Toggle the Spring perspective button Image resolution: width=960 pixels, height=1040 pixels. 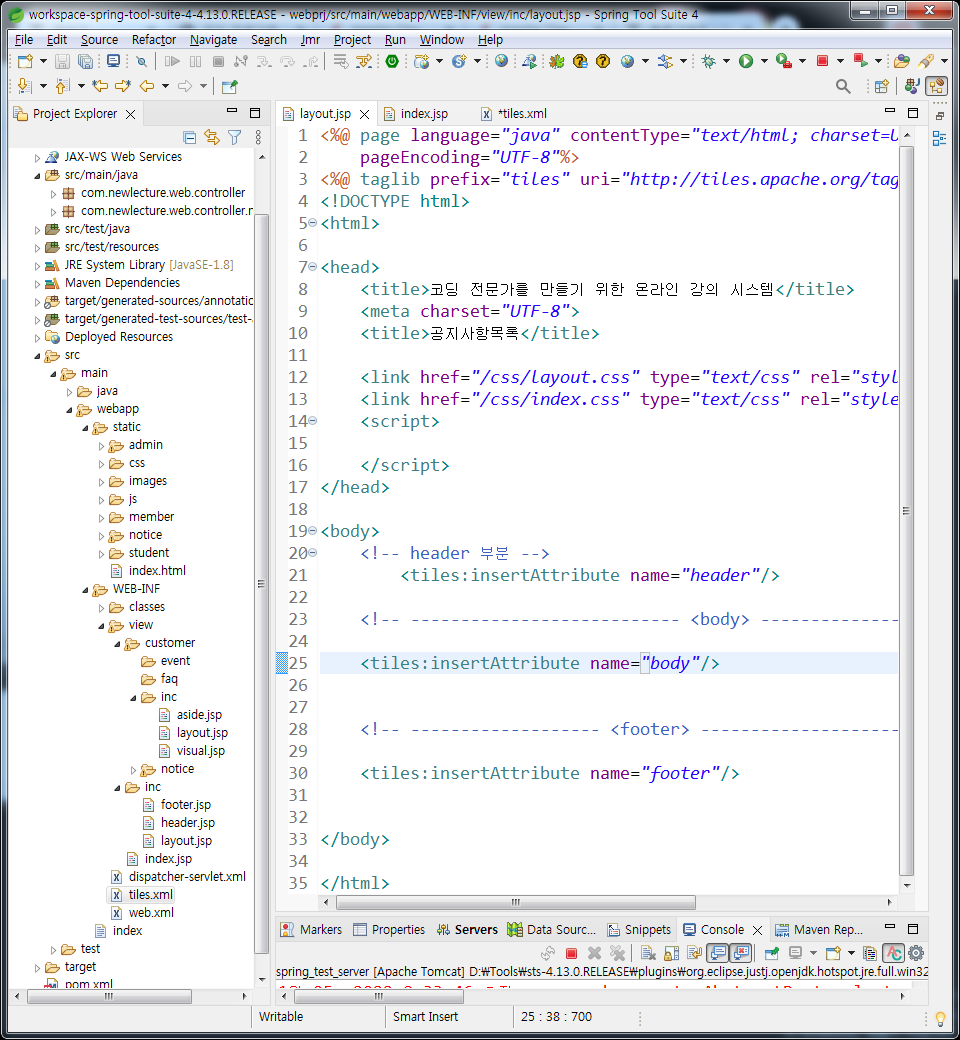click(x=912, y=86)
